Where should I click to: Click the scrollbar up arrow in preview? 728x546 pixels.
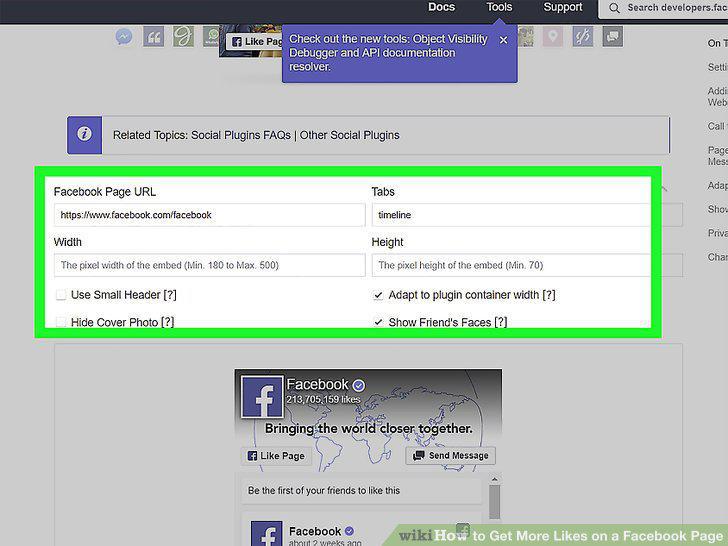[x=494, y=479]
